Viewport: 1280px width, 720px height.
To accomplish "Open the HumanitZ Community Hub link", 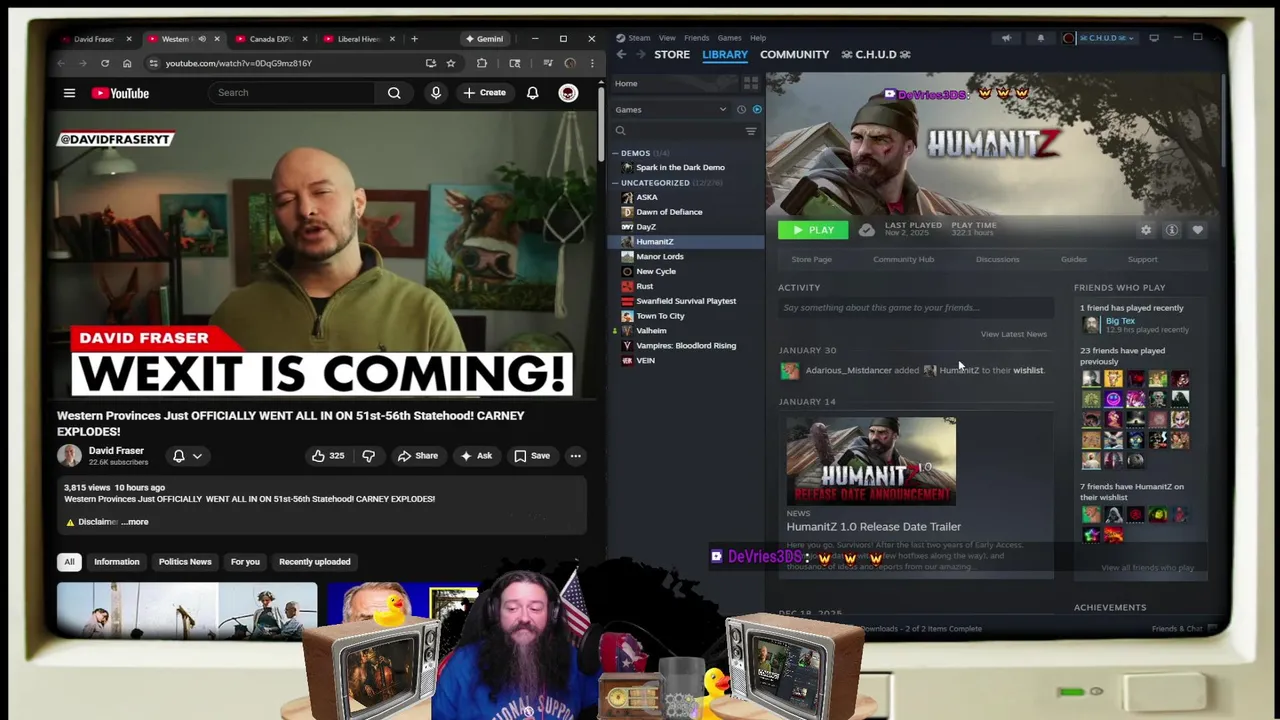I will click(903, 259).
